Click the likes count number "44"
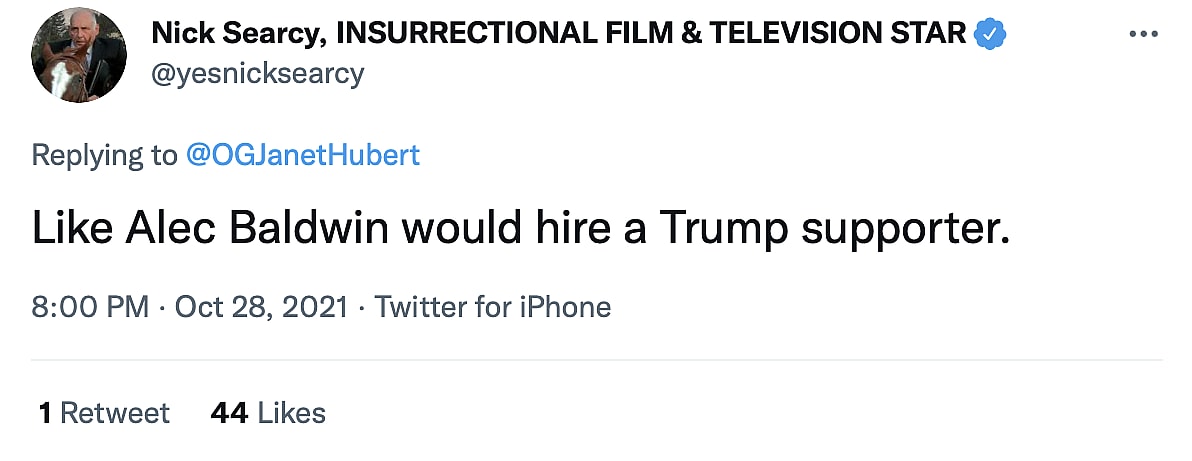 click(229, 412)
